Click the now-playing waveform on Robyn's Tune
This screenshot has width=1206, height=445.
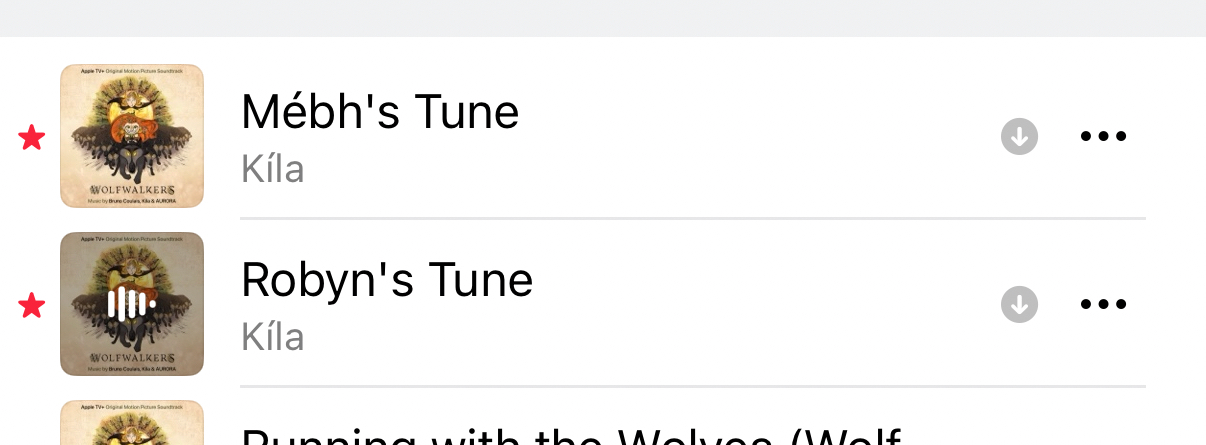pyautogui.click(x=132, y=304)
